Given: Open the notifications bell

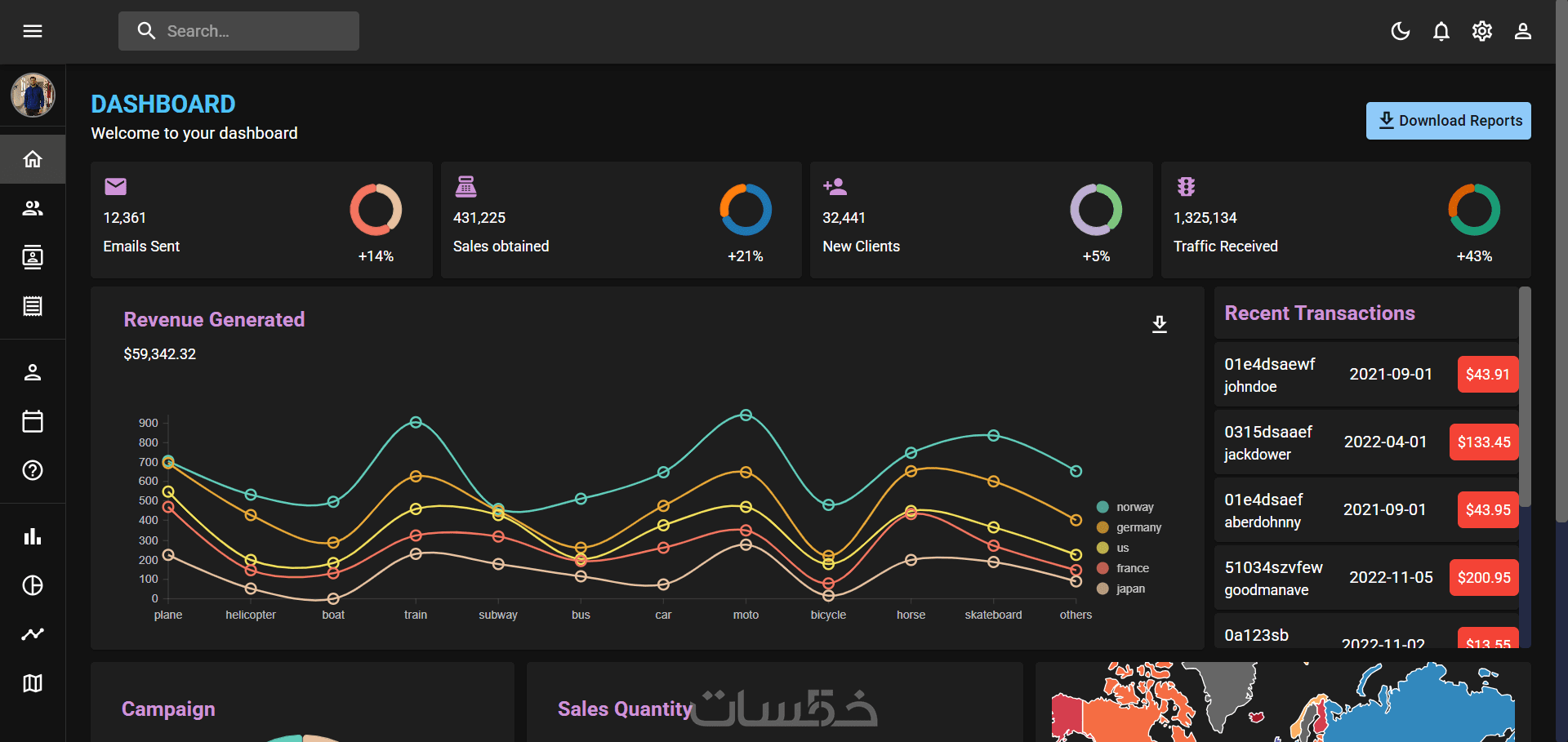Looking at the screenshot, I should coord(1441,31).
